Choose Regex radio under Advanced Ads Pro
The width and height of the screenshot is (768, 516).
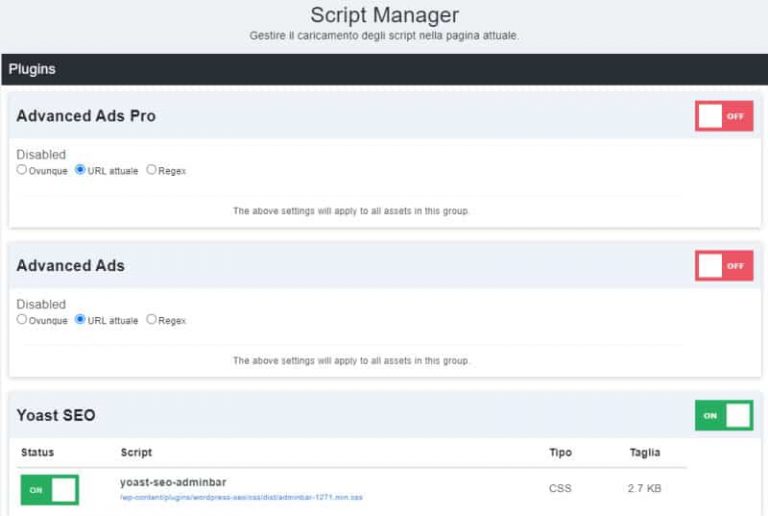pos(152,170)
